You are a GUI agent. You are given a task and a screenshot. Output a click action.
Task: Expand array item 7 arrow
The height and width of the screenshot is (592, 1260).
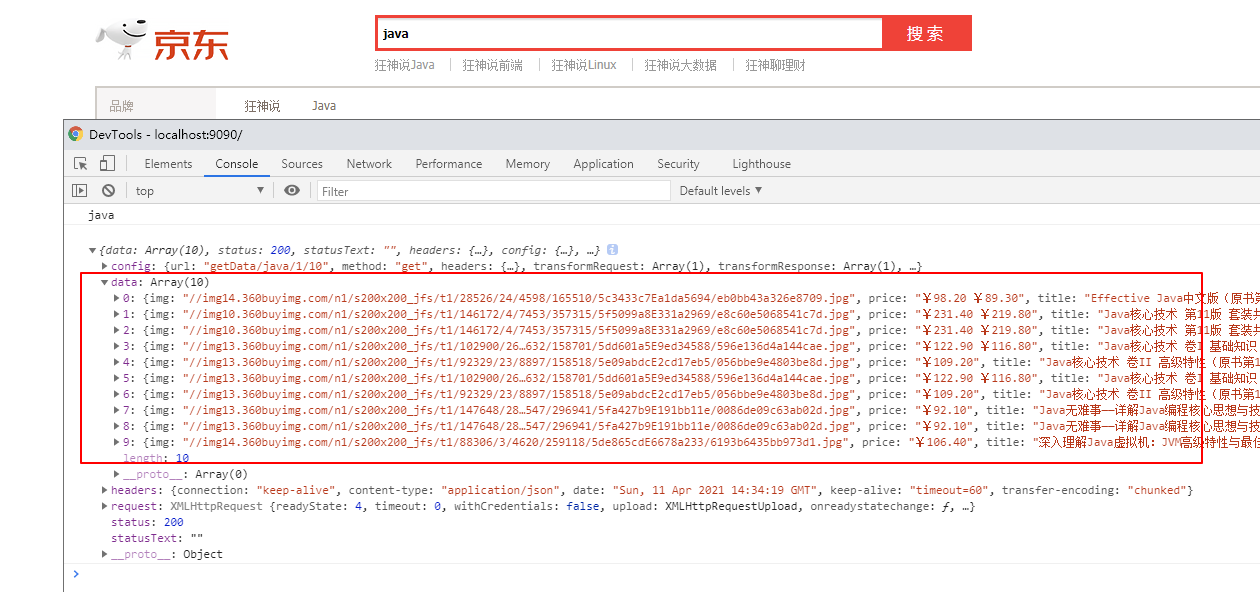(x=117, y=410)
